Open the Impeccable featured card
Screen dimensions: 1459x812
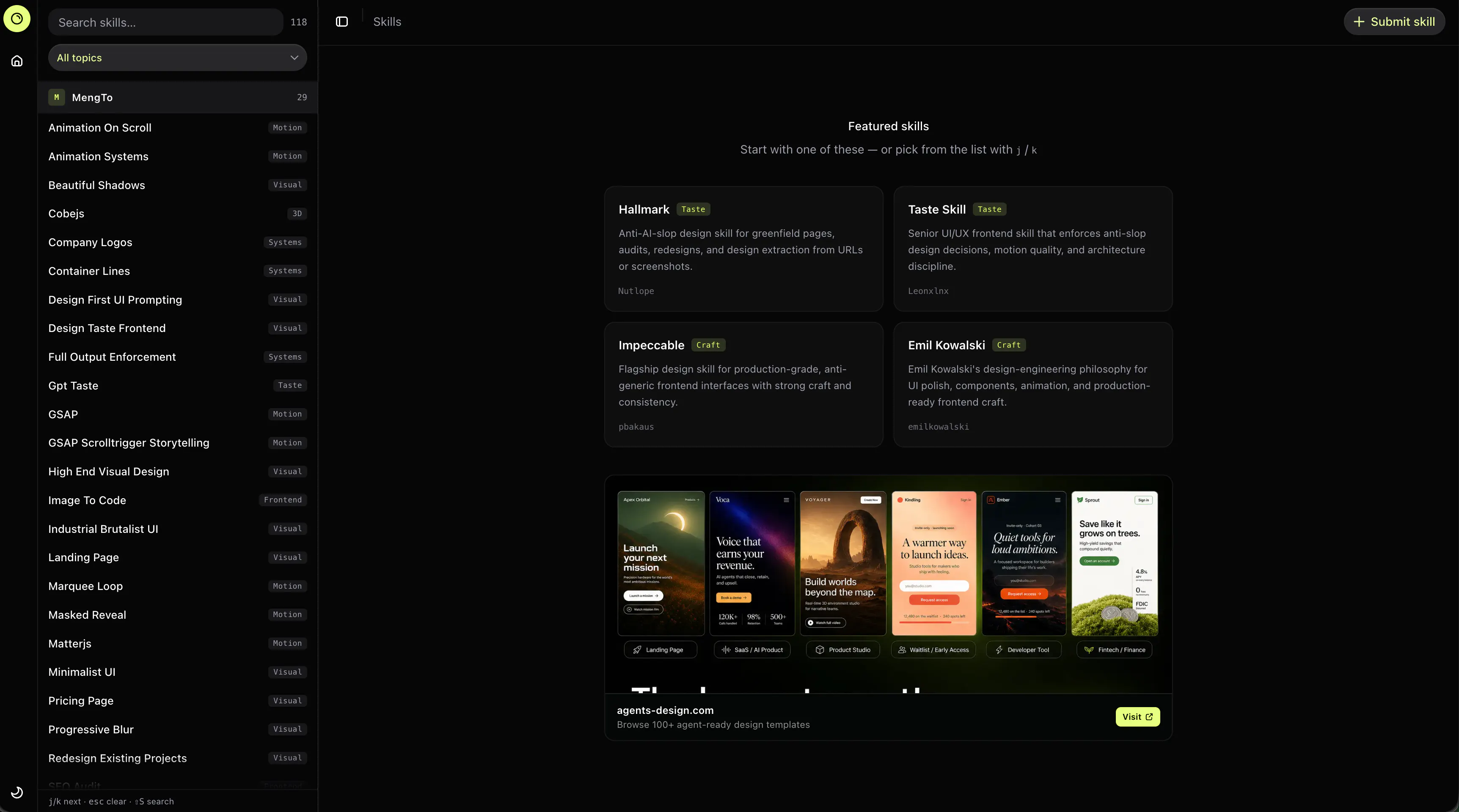tap(743, 384)
